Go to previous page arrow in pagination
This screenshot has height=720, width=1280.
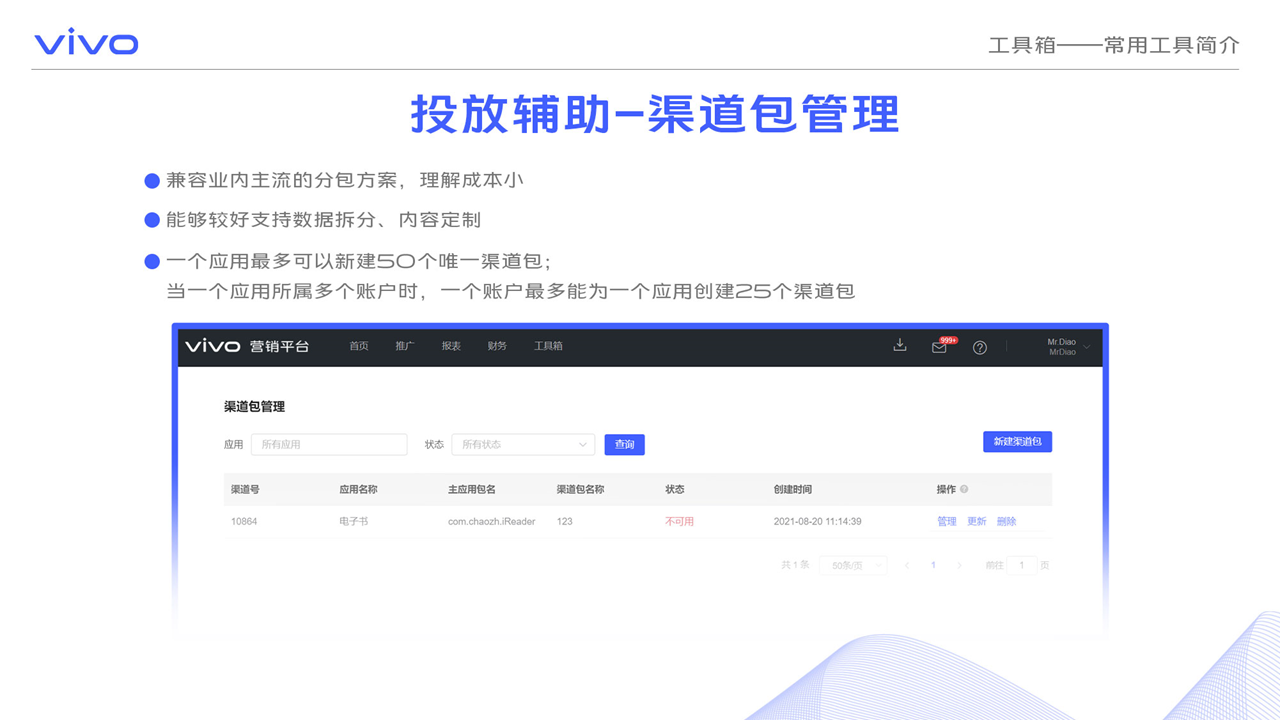coord(907,565)
